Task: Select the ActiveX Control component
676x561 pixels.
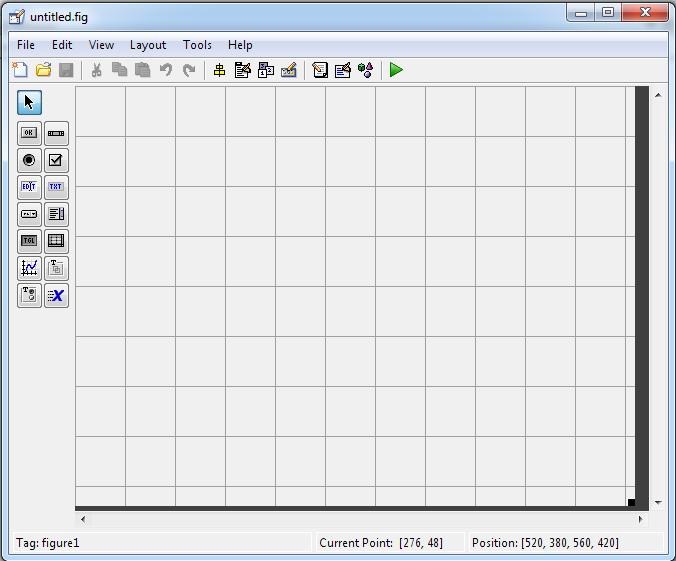Action: (x=56, y=295)
